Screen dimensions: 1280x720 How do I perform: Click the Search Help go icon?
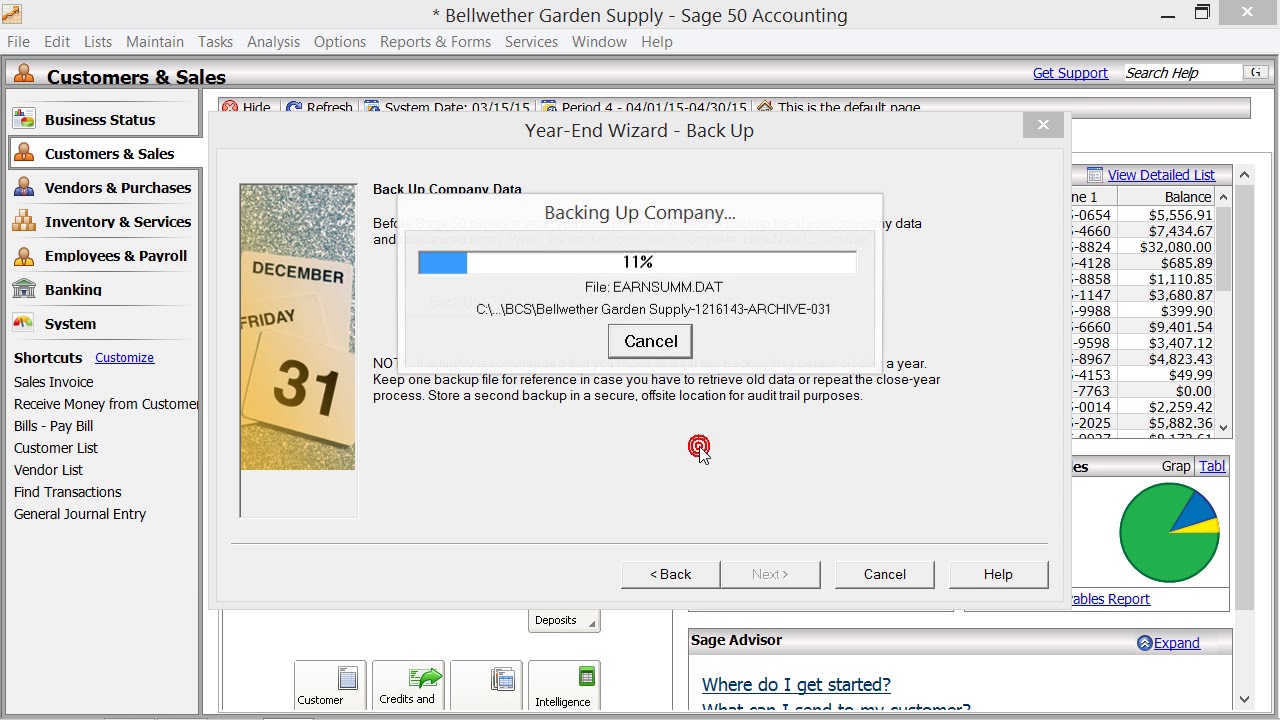1255,72
